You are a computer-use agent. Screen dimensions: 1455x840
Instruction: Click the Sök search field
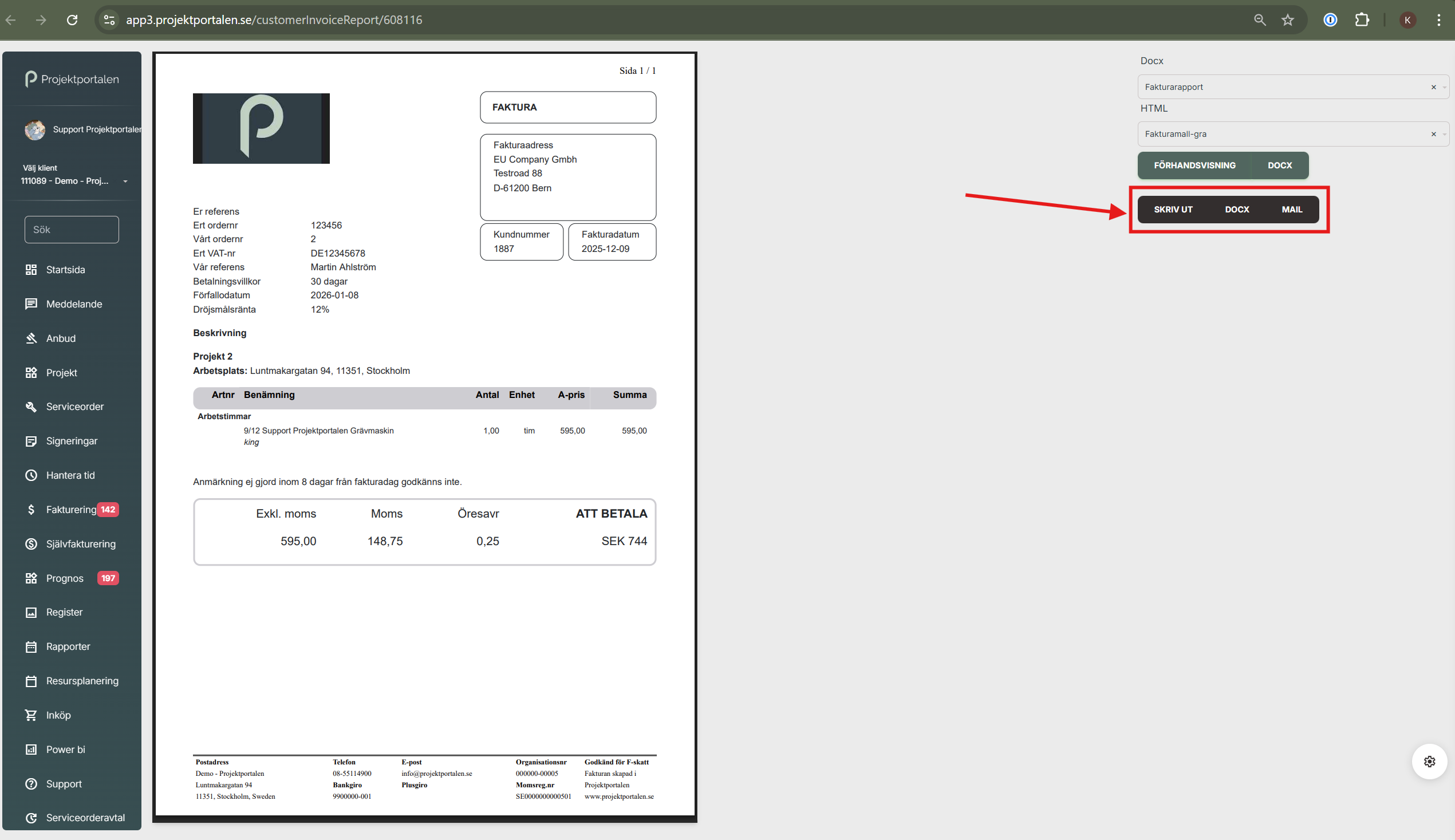pos(72,230)
